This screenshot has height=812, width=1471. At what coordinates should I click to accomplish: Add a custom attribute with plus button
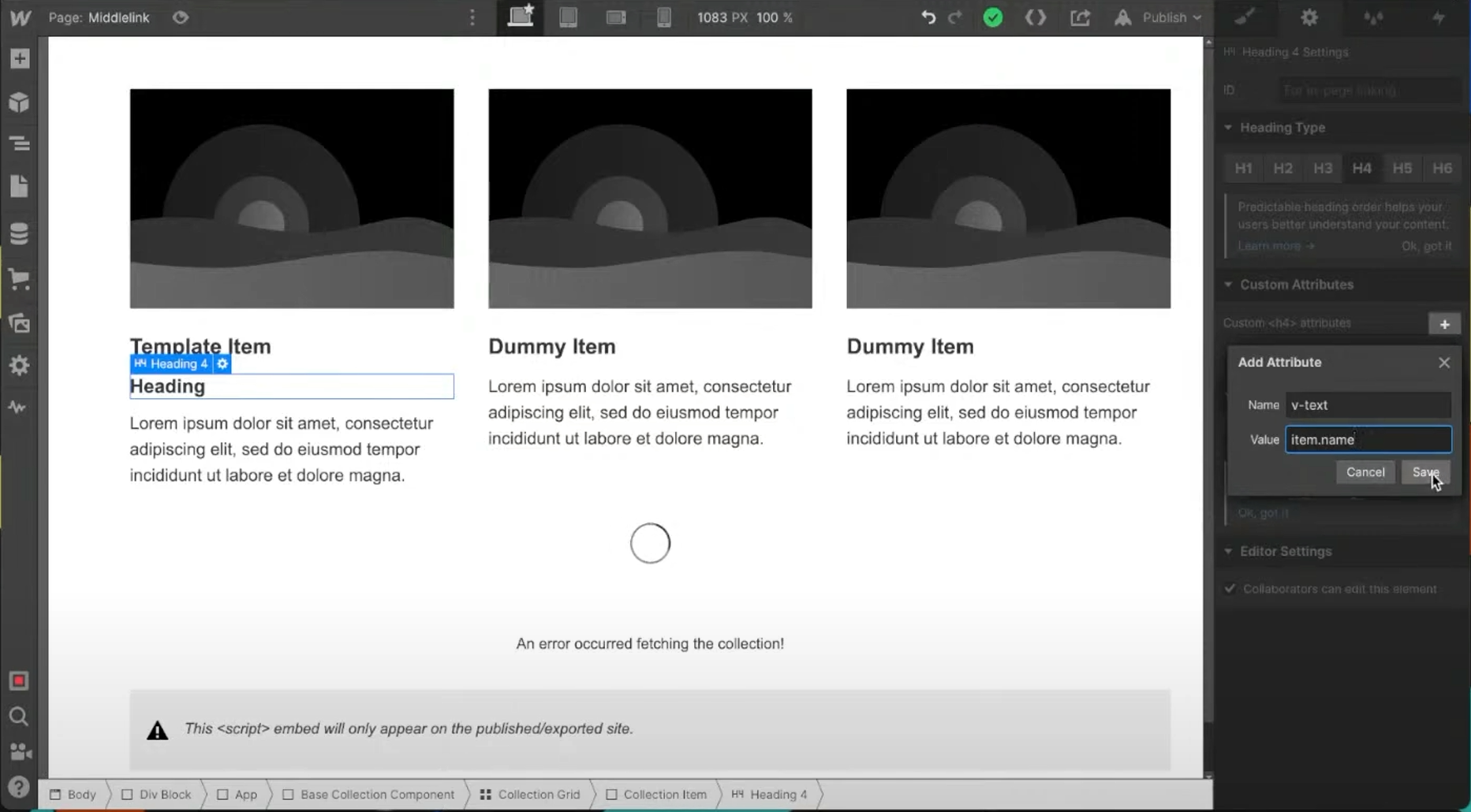pos(1445,324)
